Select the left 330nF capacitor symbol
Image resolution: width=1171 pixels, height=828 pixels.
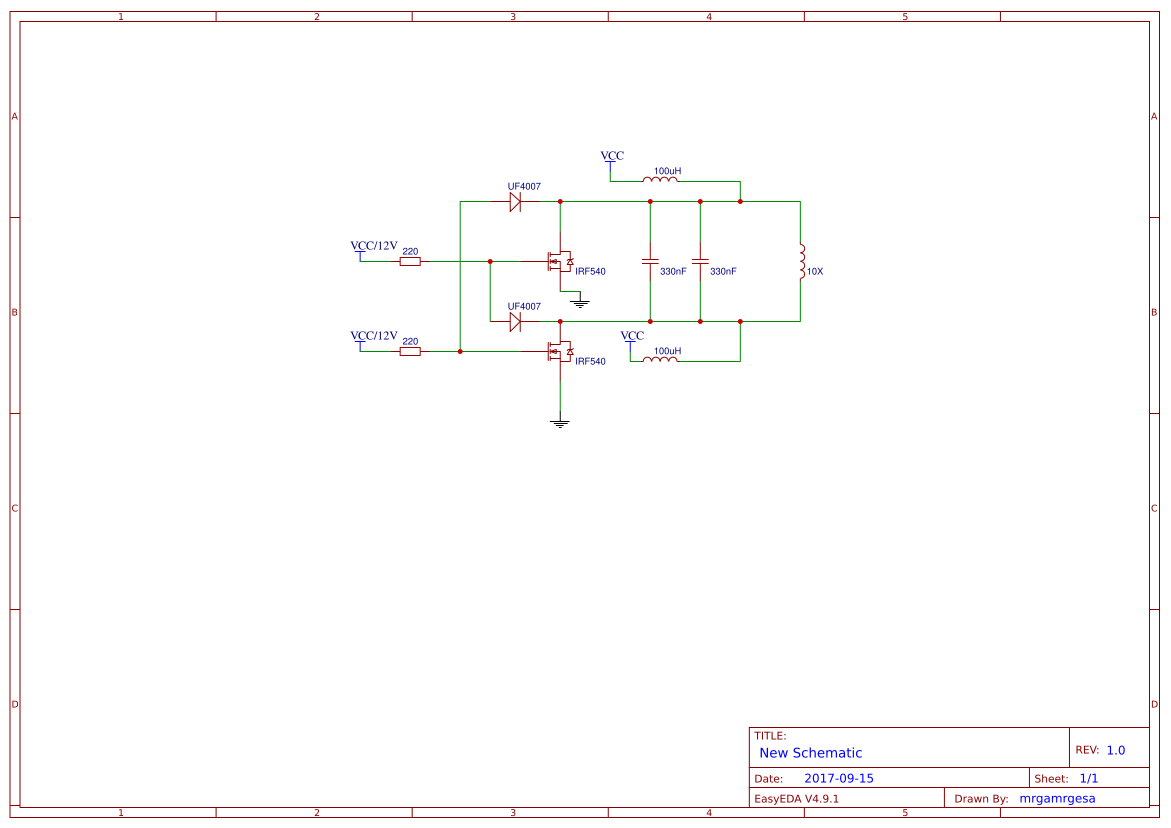[x=650, y=262]
